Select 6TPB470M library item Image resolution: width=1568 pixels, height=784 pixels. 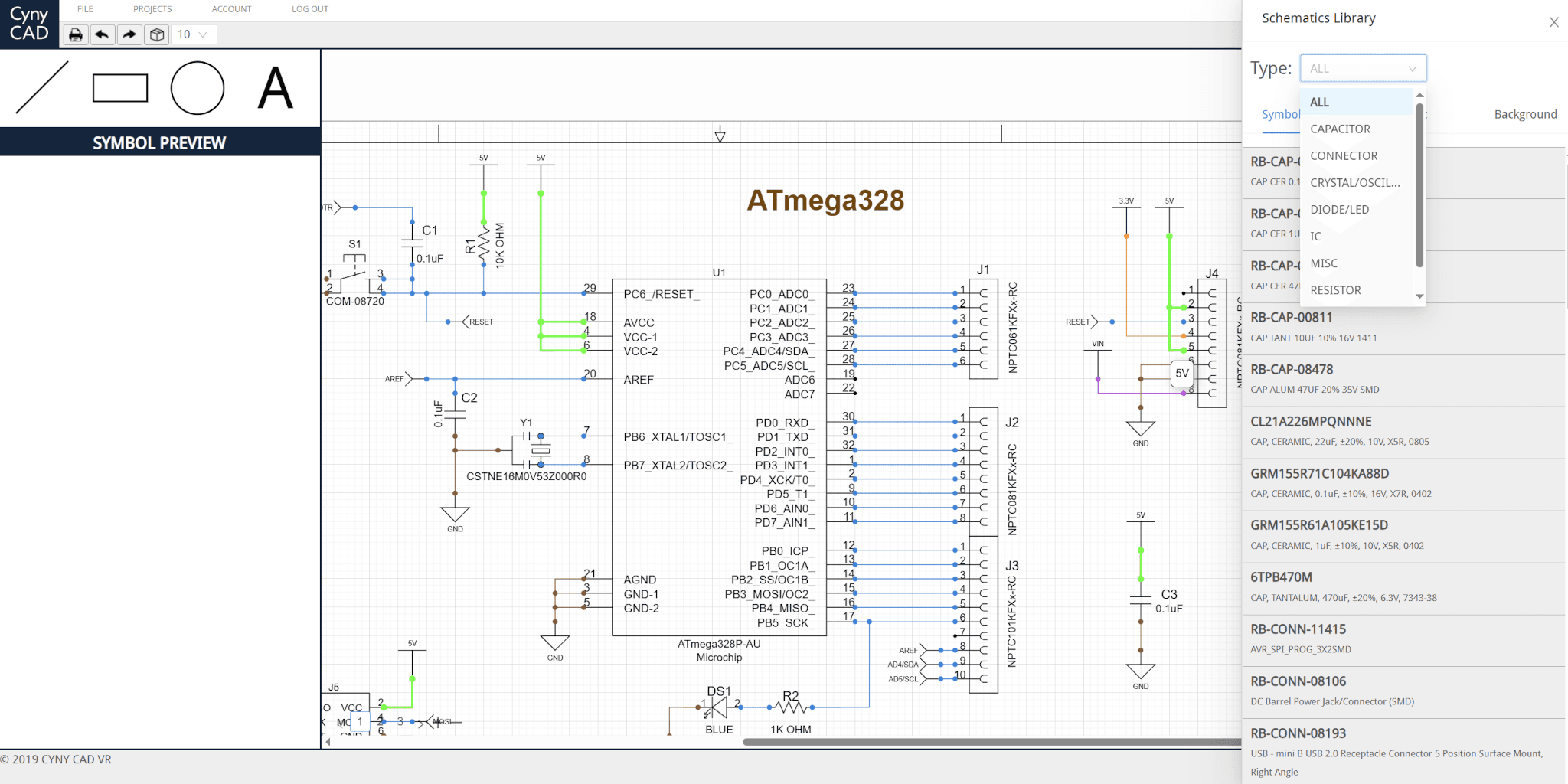1404,588
